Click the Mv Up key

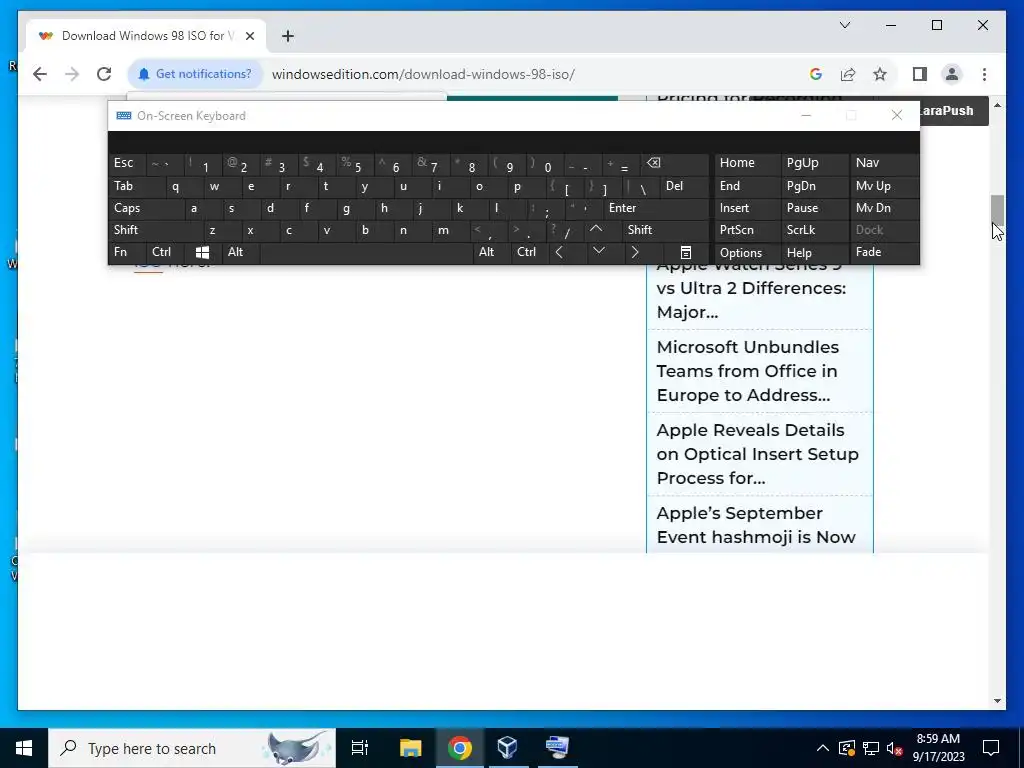coord(885,186)
